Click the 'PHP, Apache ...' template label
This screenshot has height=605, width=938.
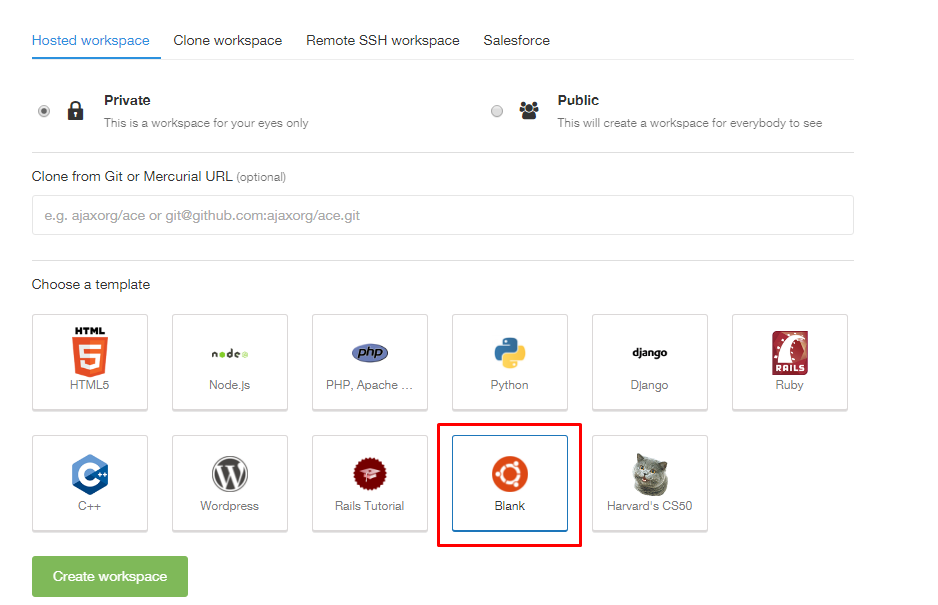(x=370, y=385)
